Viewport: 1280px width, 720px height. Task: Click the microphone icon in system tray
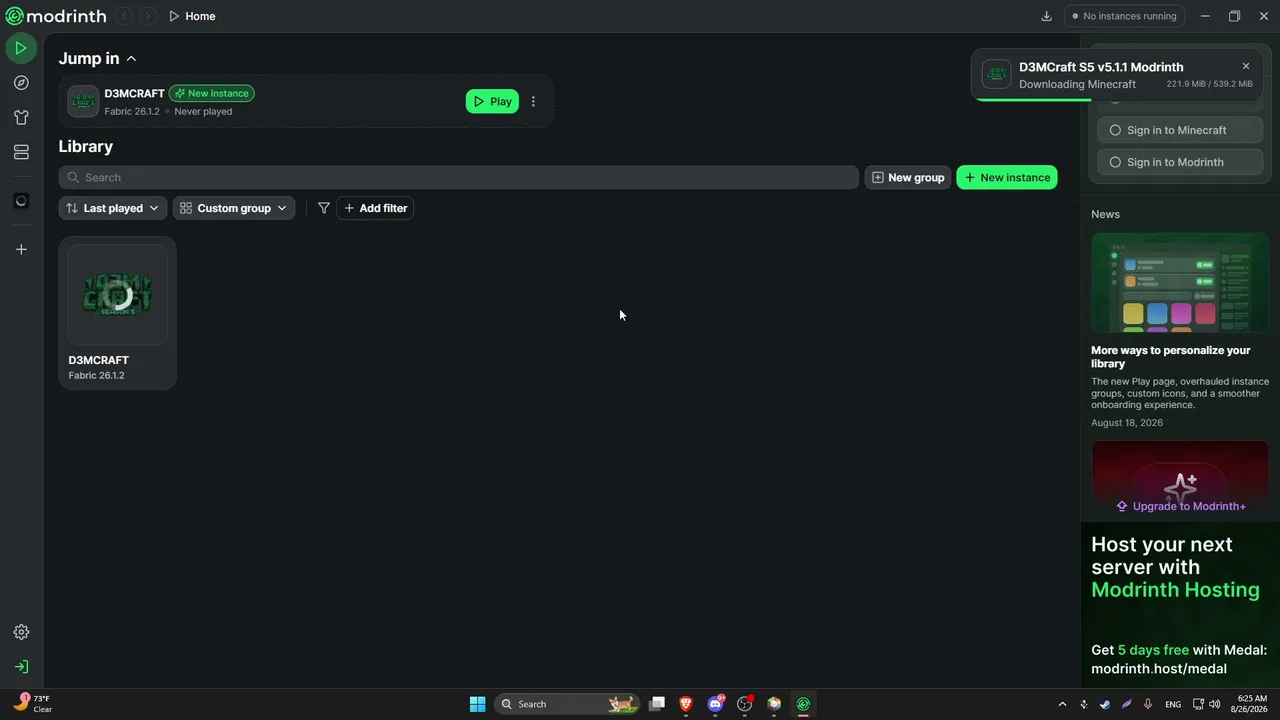click(x=1148, y=704)
